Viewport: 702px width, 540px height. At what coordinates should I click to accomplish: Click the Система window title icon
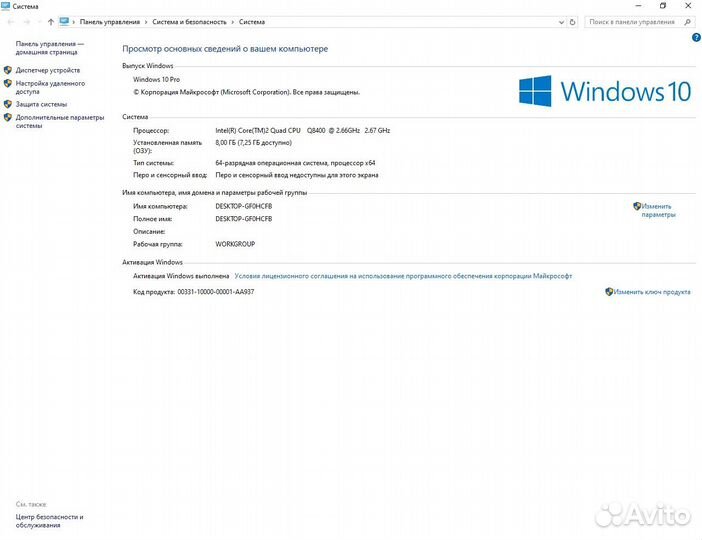click(x=5, y=6)
